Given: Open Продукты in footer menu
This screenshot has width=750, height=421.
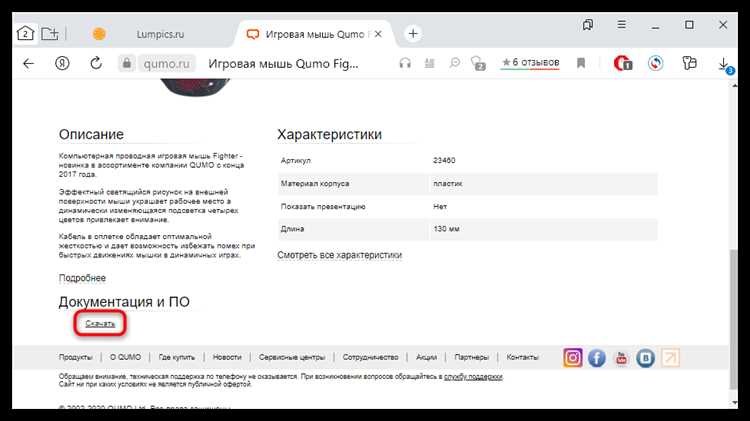Looking at the screenshot, I should (x=75, y=357).
